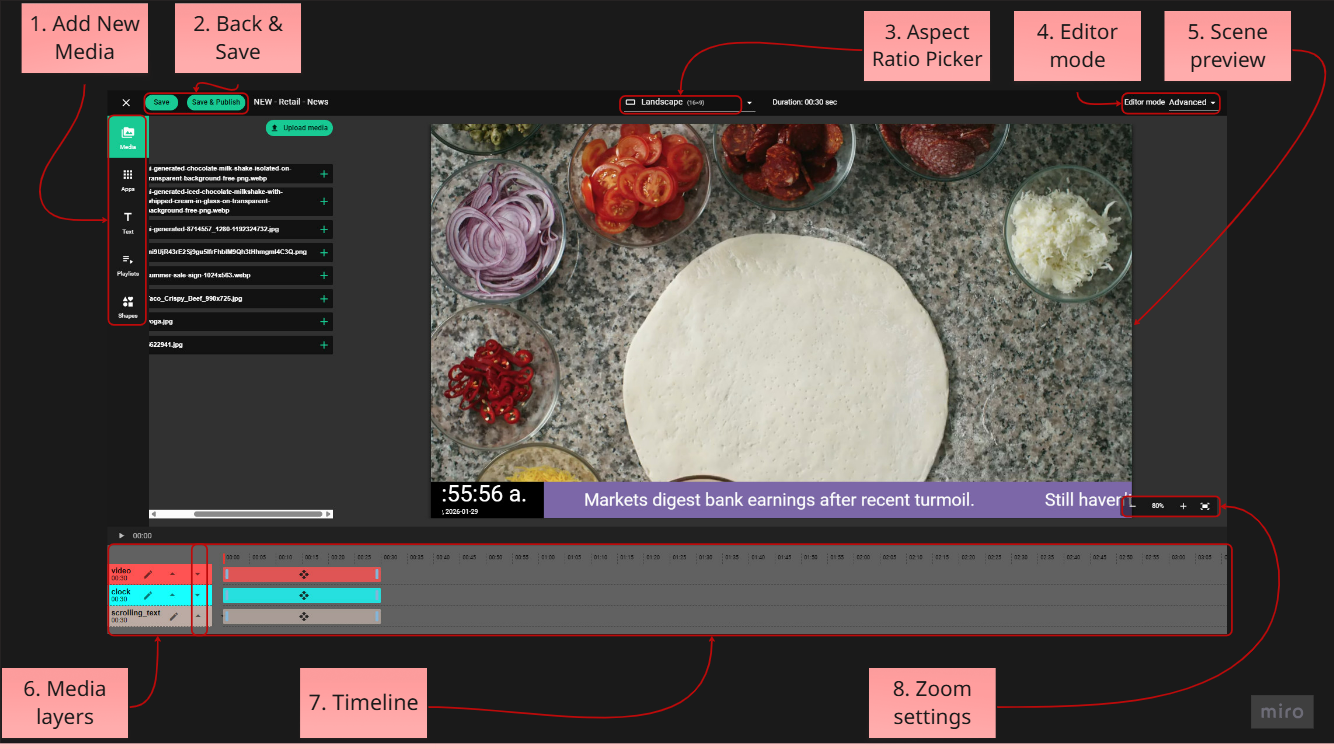This screenshot has height=749, width=1334.
Task: Add Taco_Crispy_Beef image using its plus button
Action: 323,298
